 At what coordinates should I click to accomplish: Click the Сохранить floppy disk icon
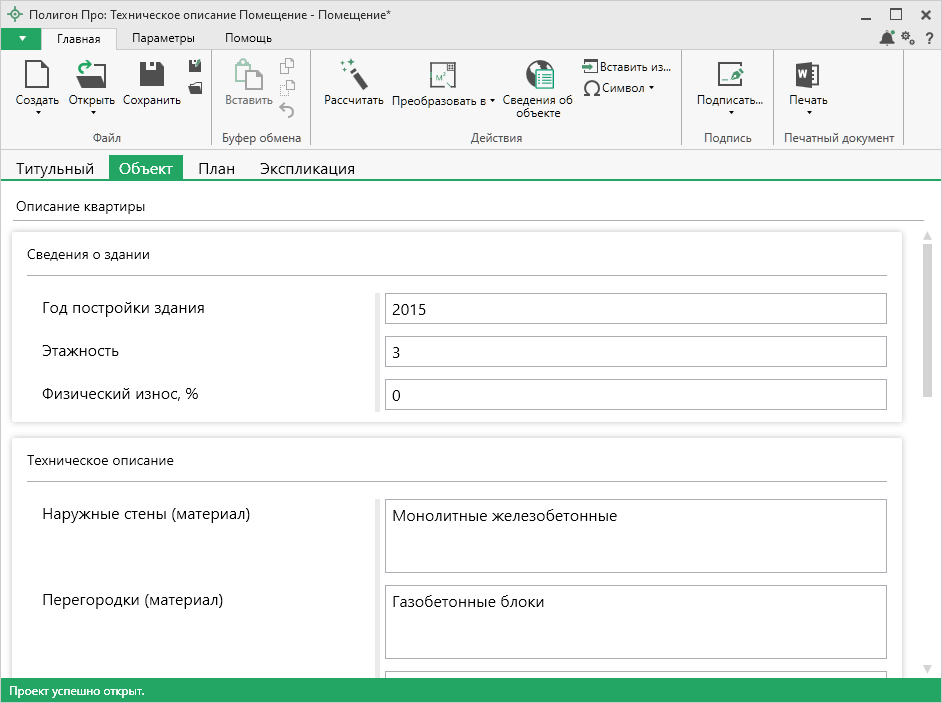point(151,75)
